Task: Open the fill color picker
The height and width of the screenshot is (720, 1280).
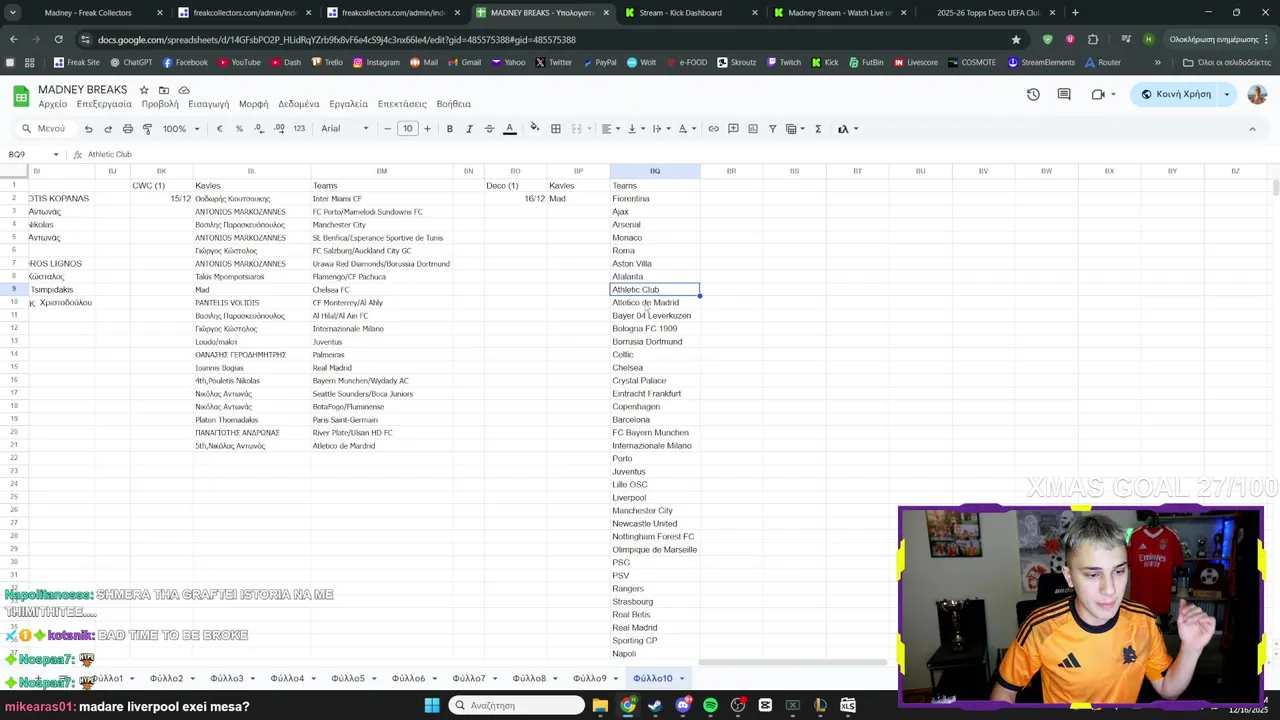Action: 535,129
